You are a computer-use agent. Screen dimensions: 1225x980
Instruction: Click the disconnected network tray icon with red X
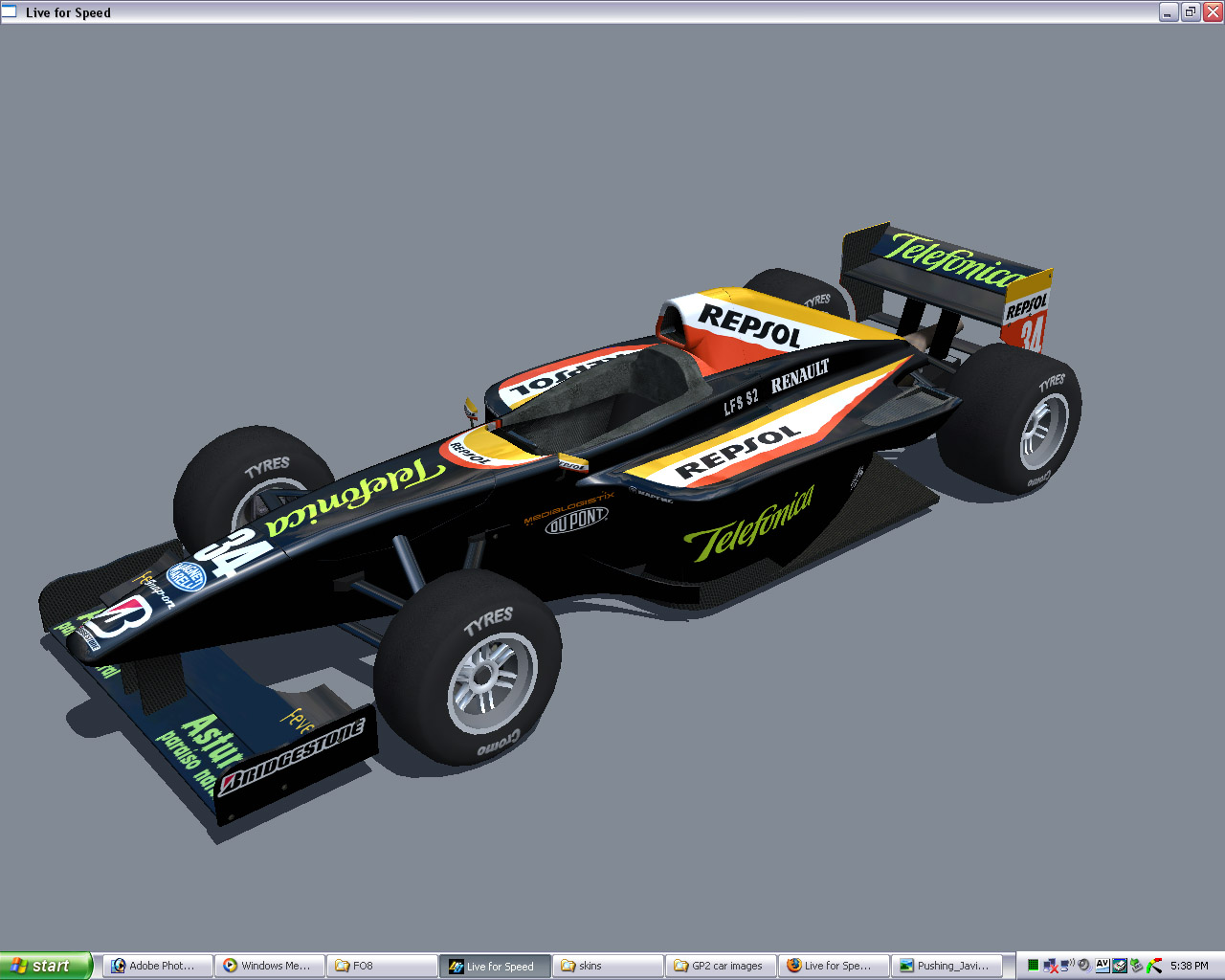pos(1051,966)
